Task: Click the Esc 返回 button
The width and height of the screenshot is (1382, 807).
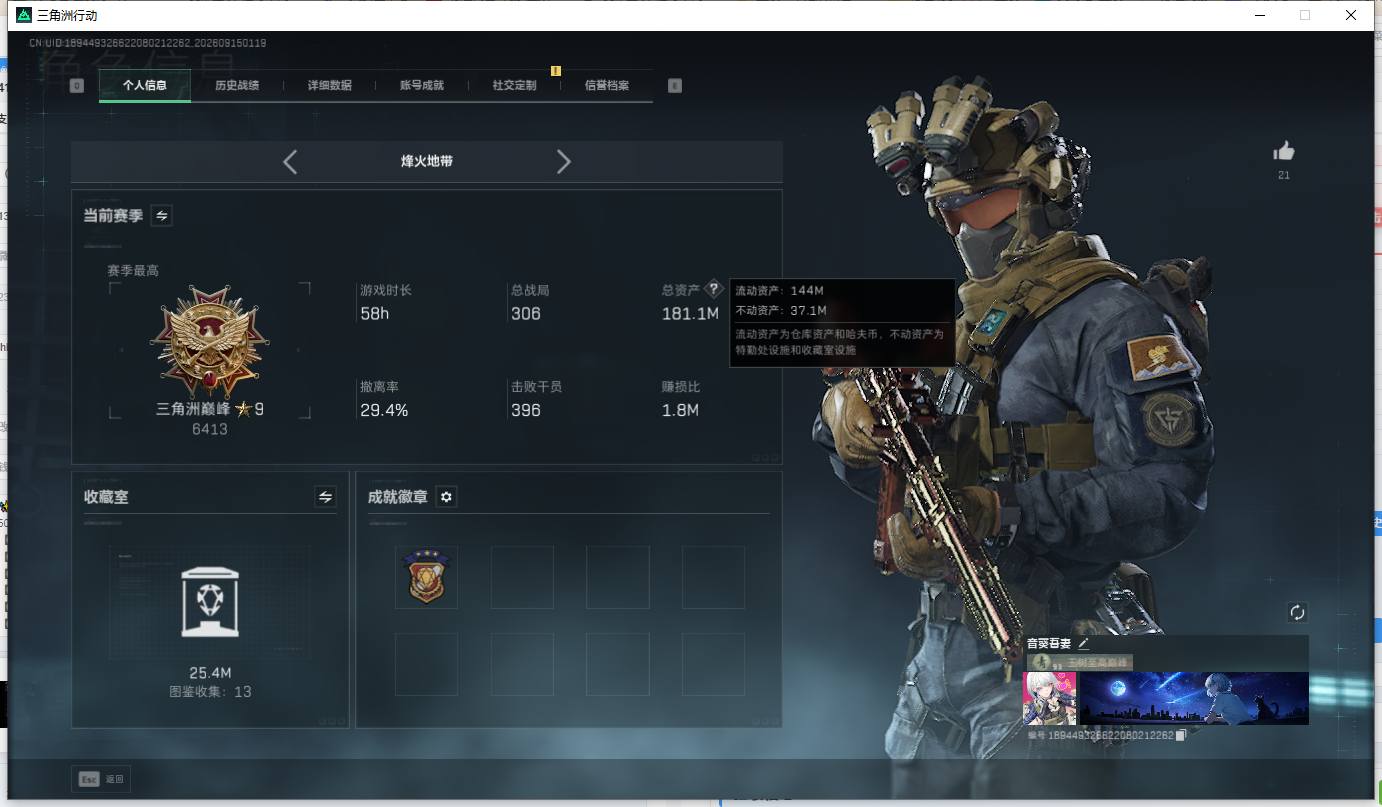Action: click(x=100, y=779)
